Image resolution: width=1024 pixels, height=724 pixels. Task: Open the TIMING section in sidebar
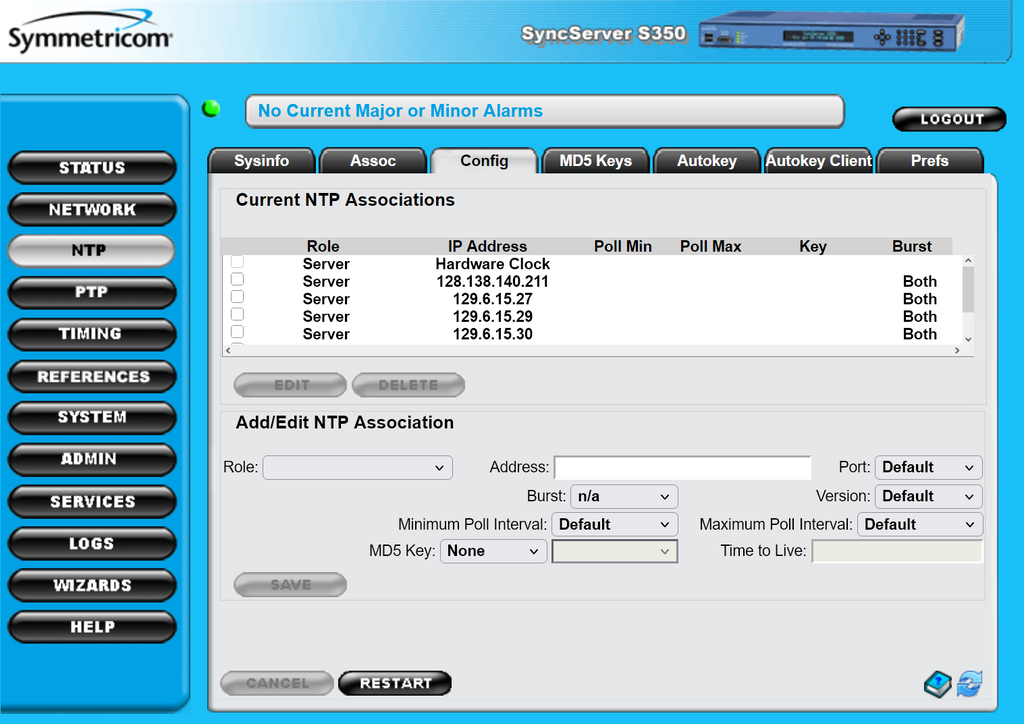pyautogui.click(x=91, y=334)
